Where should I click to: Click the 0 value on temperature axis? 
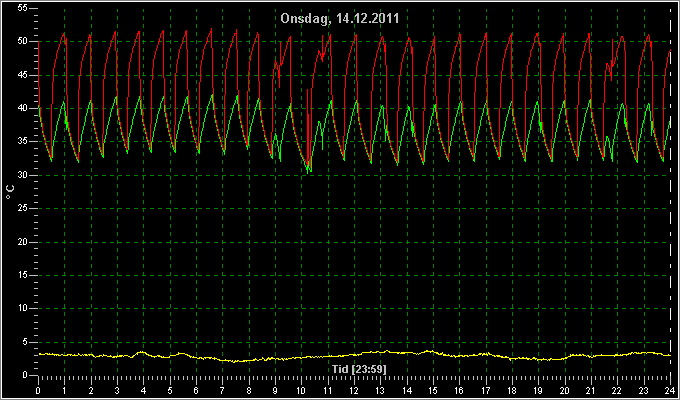pyautogui.click(x=26, y=376)
